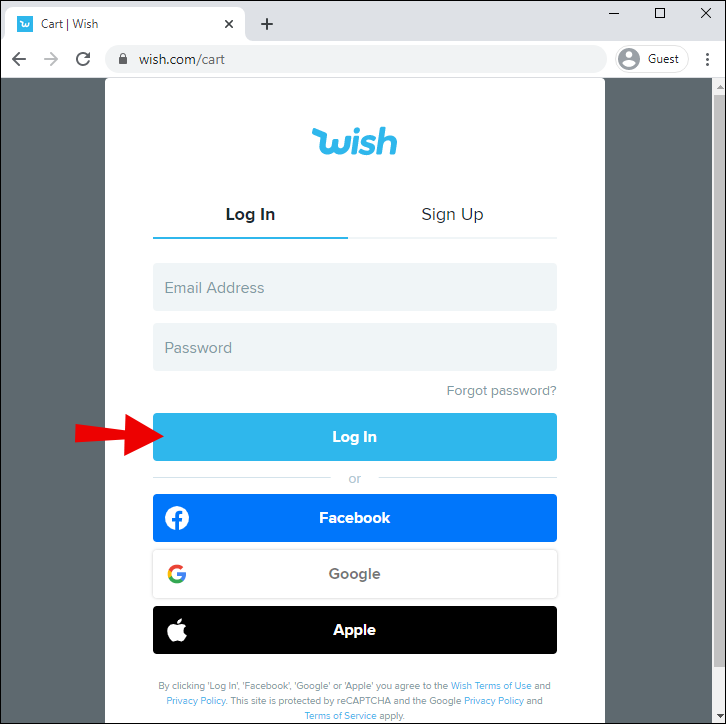Select the Log In tab
This screenshot has width=726, height=724.
coord(250,214)
